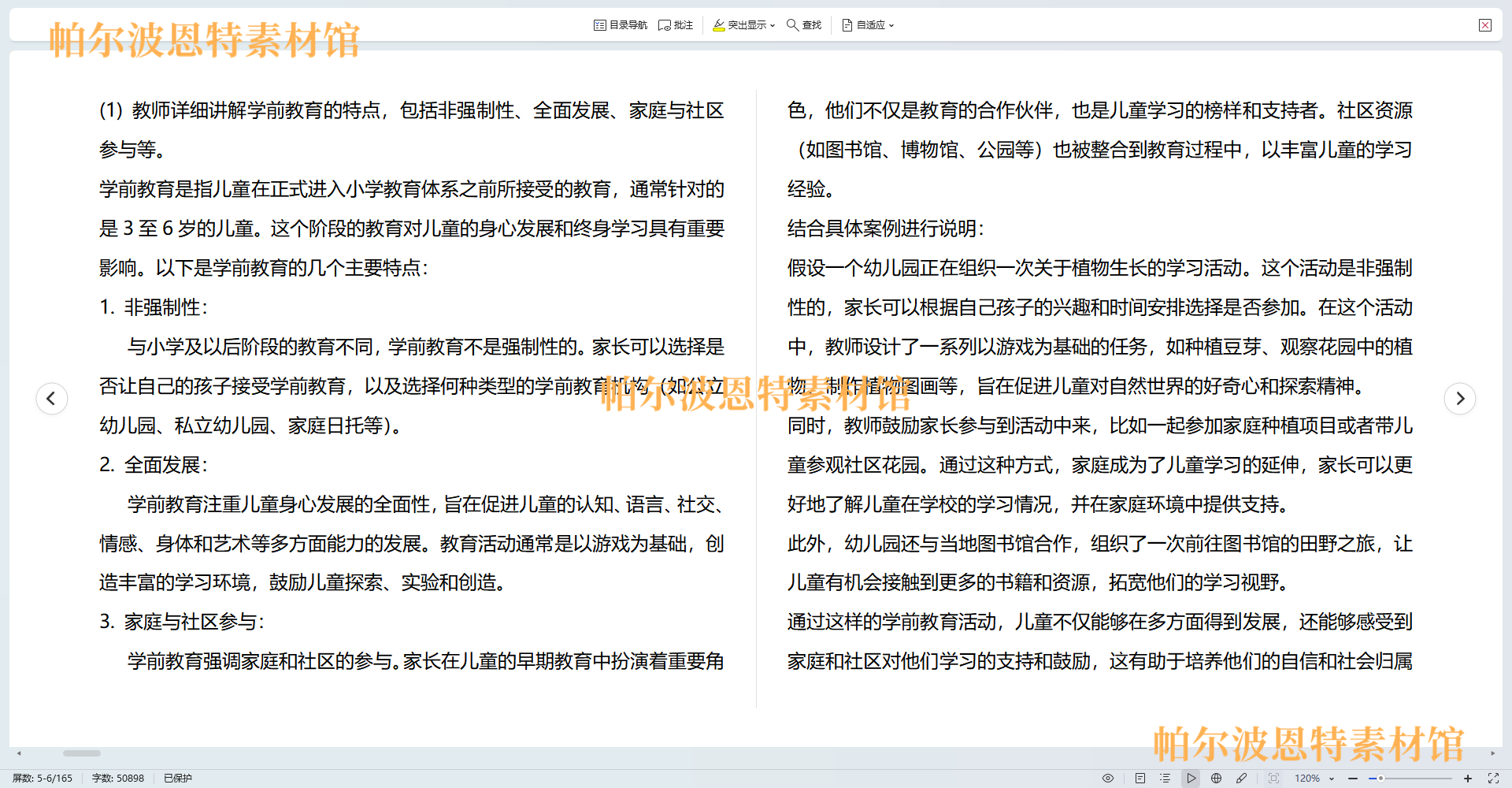This screenshot has height=788, width=1512.
Task: Click the horizontal scrollbar thumb
Action: (x=82, y=753)
